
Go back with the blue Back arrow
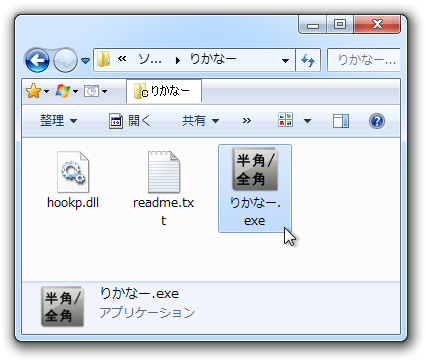(37, 60)
